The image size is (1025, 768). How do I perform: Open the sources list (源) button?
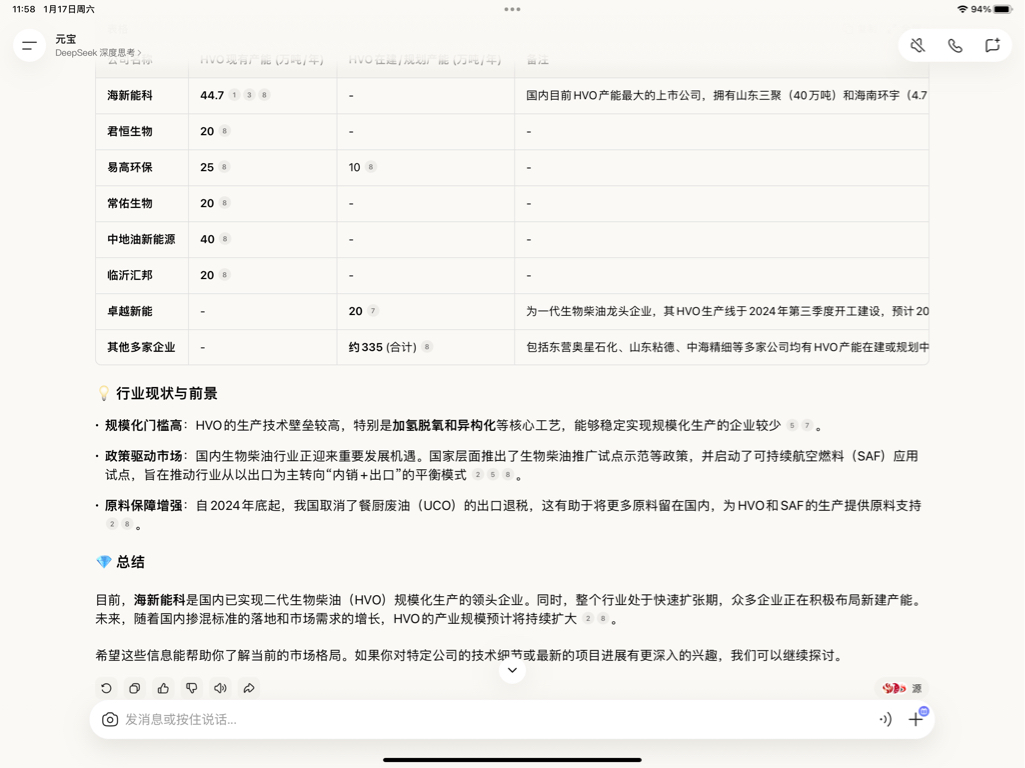tap(902, 688)
